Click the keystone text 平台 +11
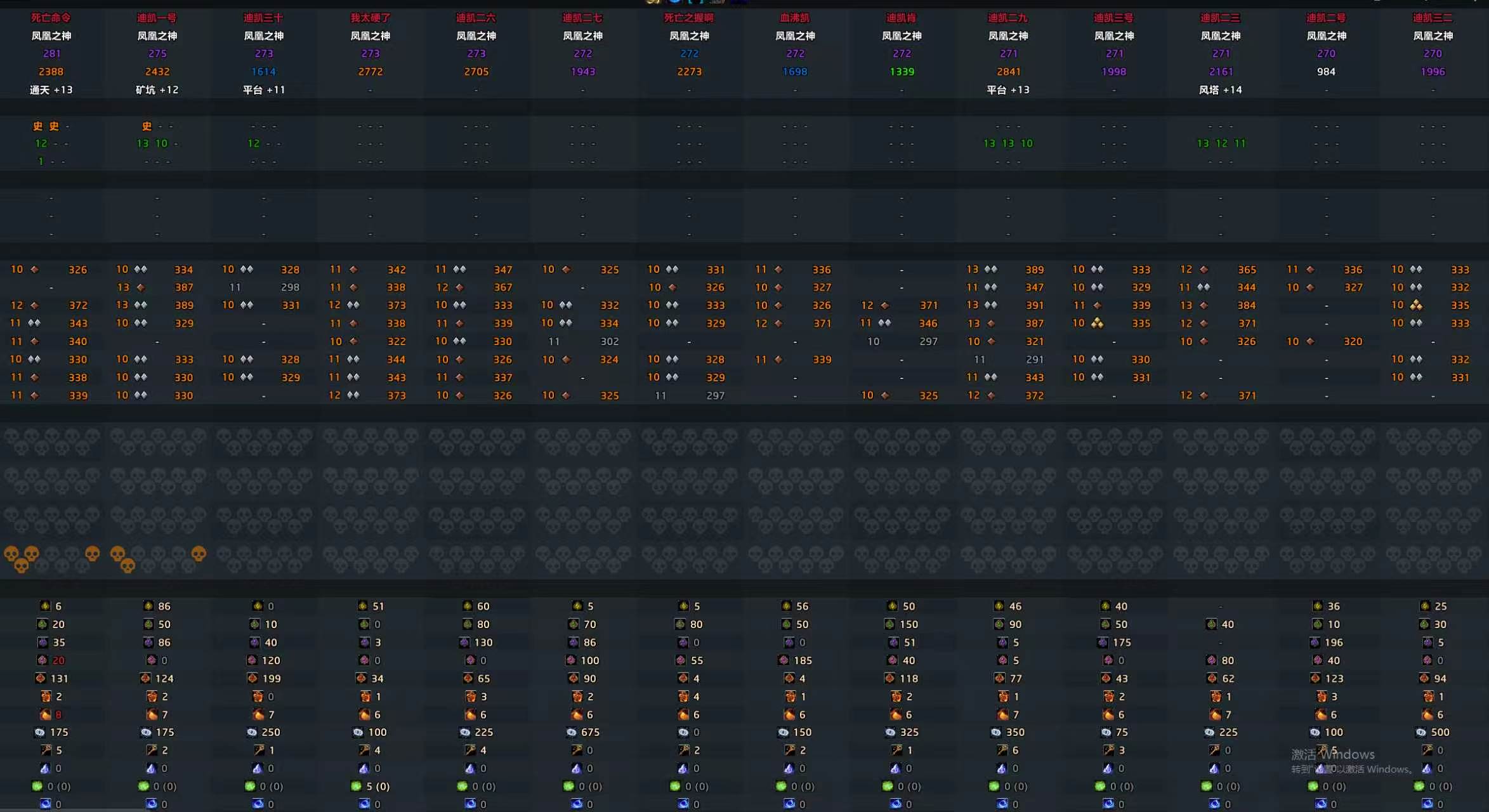The image size is (1489, 812). point(264,90)
